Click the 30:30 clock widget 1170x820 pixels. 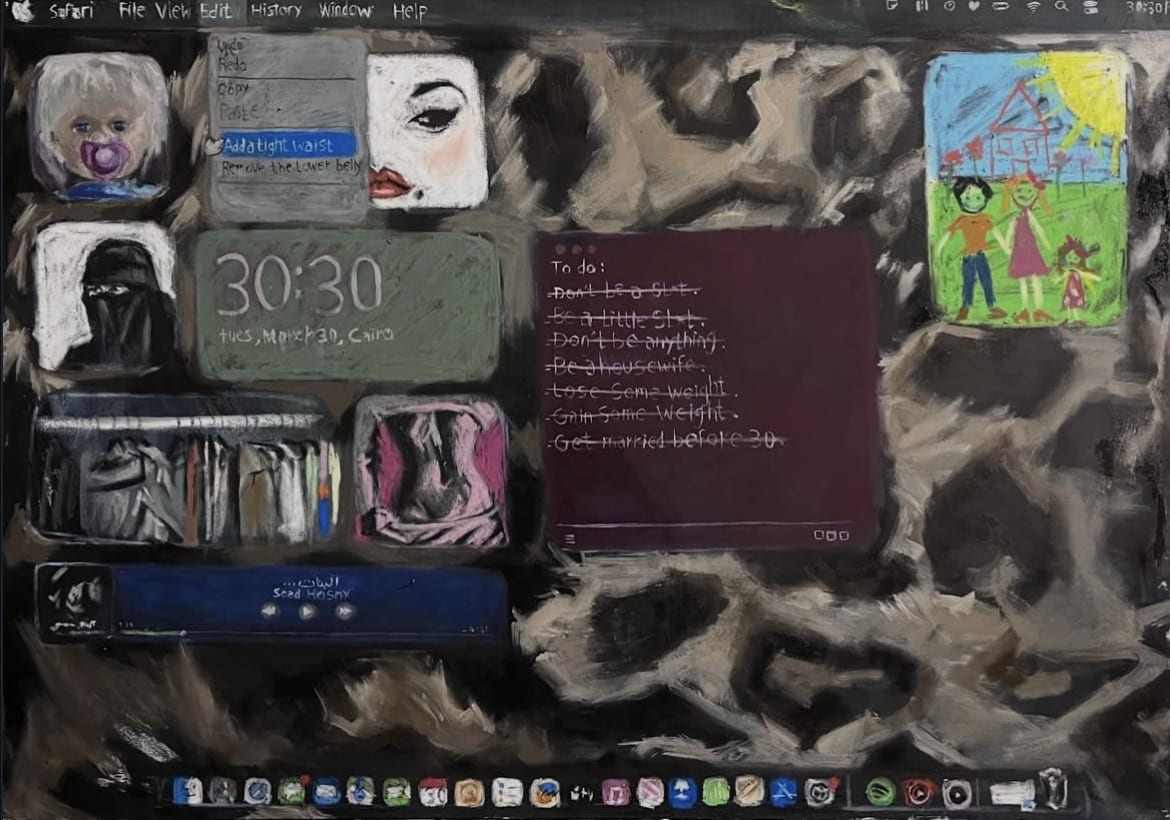(347, 306)
